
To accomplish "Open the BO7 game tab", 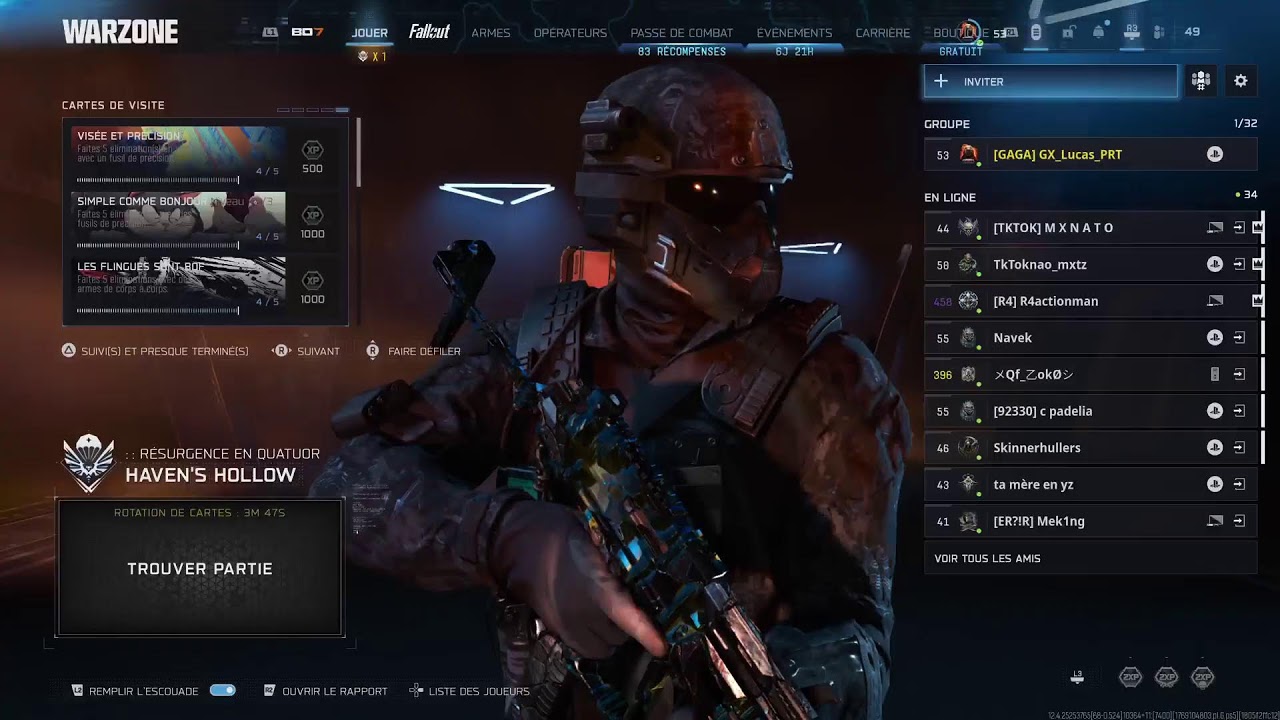I will point(307,32).
